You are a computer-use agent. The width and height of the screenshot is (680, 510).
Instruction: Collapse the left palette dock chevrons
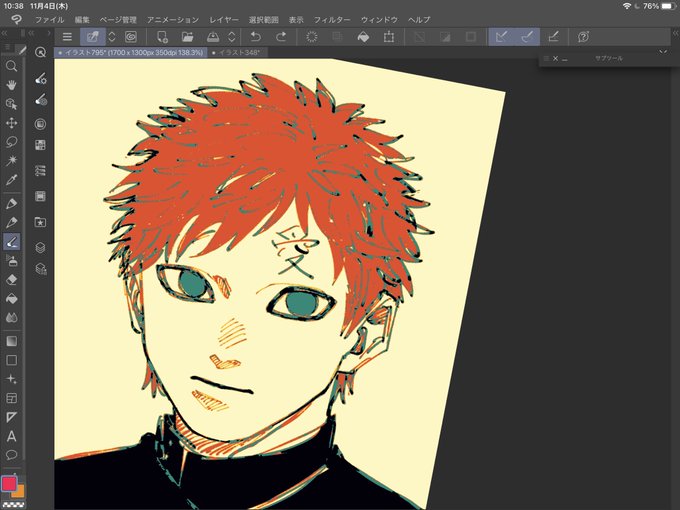coord(4,33)
